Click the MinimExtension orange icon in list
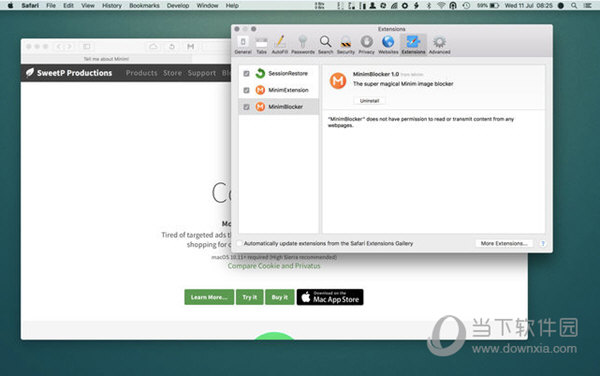The height and width of the screenshot is (376, 600). (x=260, y=90)
